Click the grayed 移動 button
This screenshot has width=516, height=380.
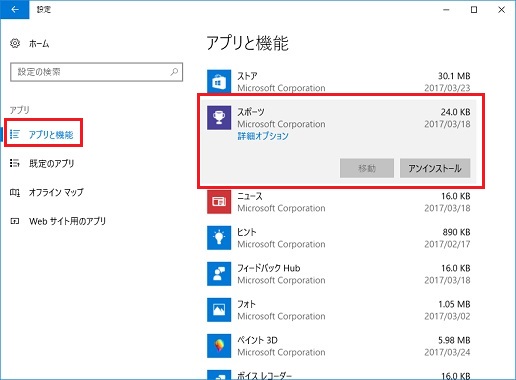pyautogui.click(x=367, y=168)
